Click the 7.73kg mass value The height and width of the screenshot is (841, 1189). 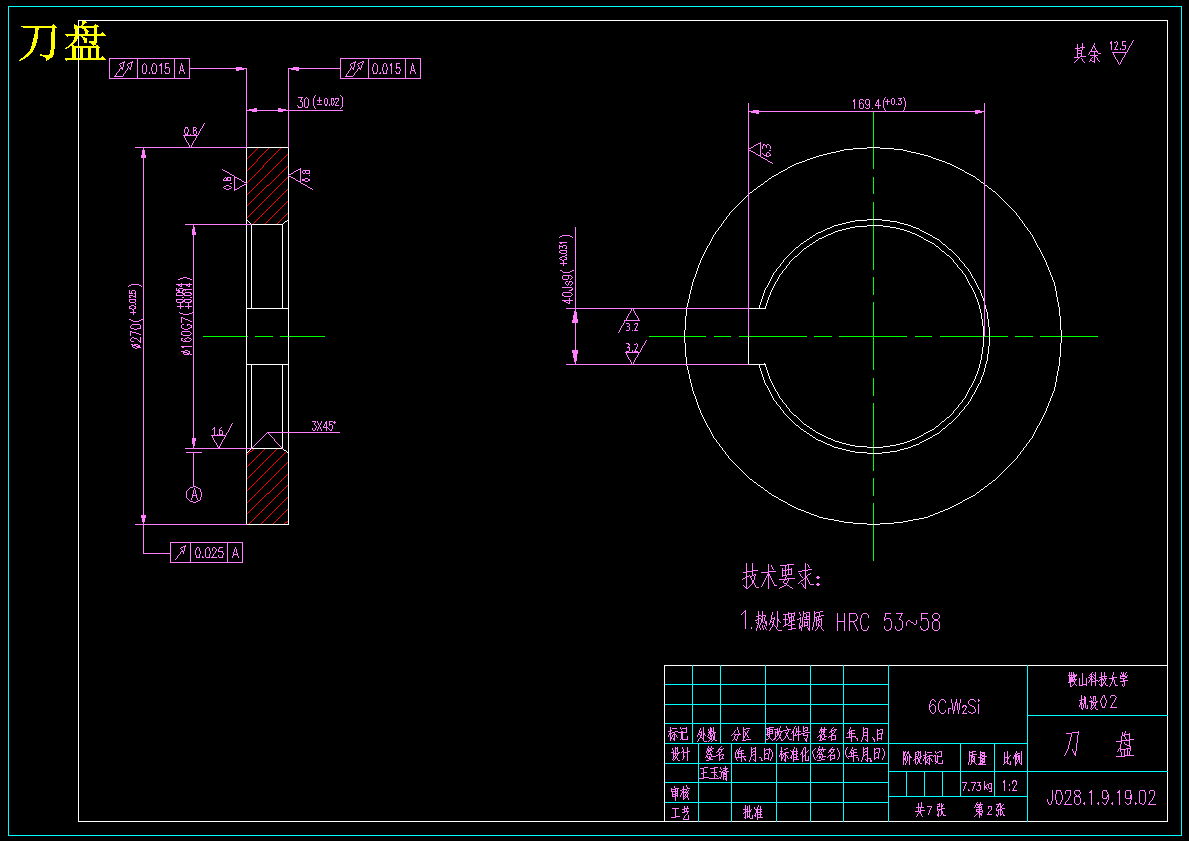coord(977,786)
